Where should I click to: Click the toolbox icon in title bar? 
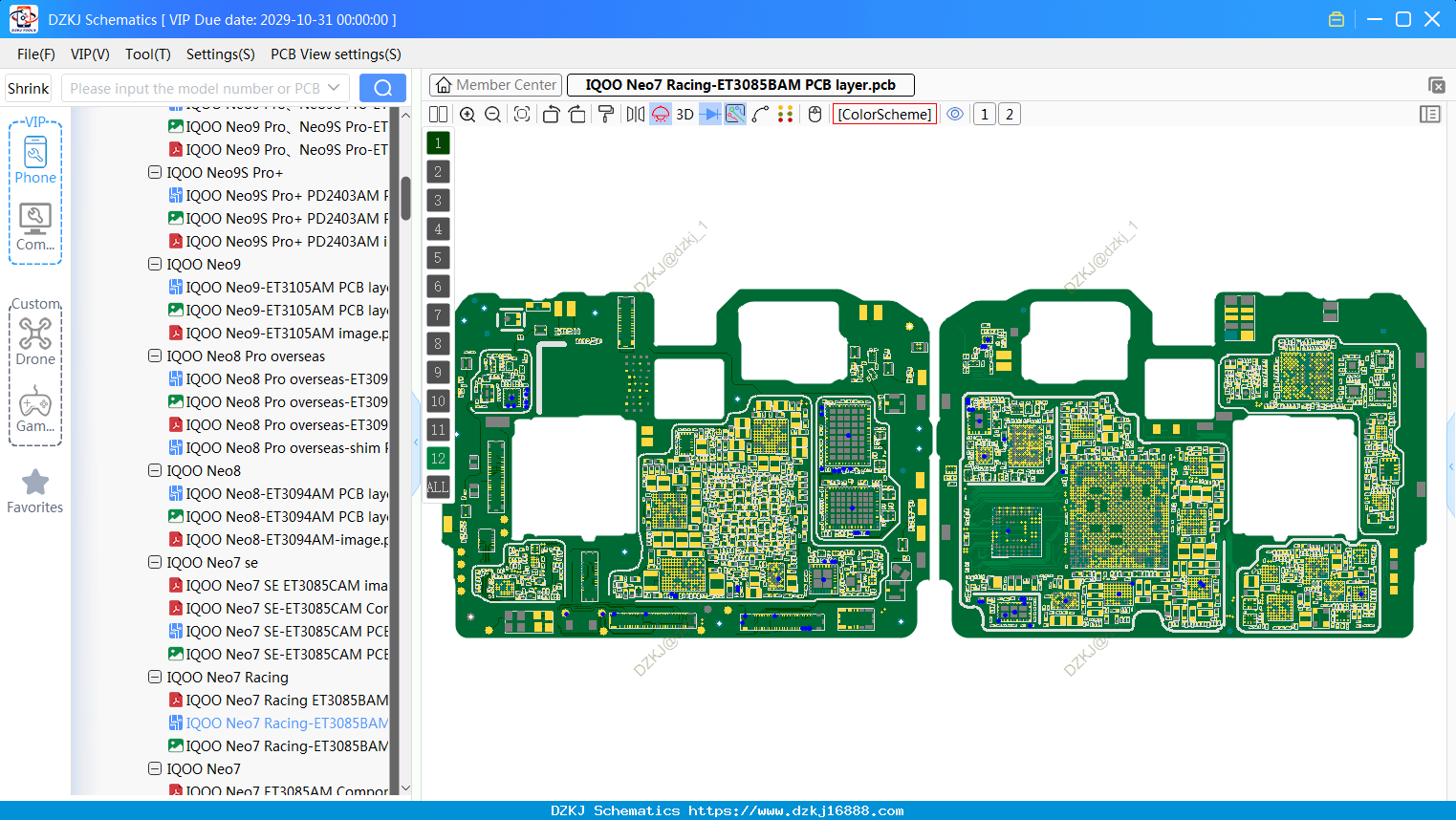(x=1336, y=19)
